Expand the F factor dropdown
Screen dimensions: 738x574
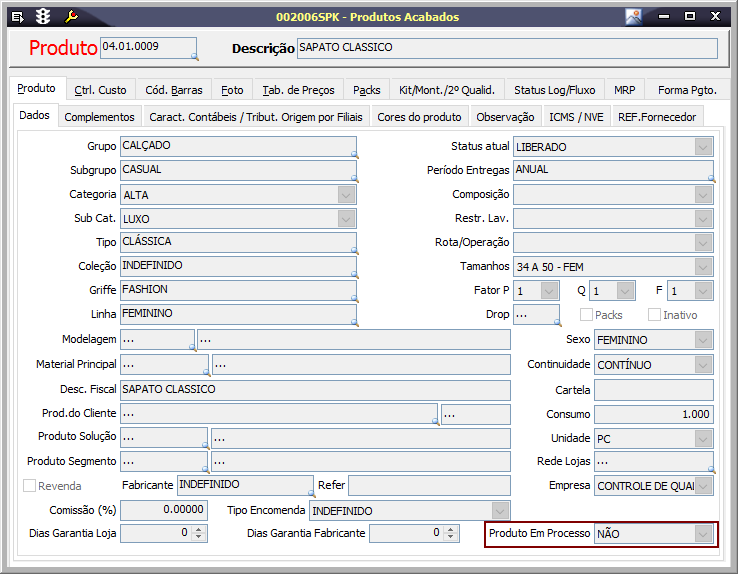tap(703, 291)
